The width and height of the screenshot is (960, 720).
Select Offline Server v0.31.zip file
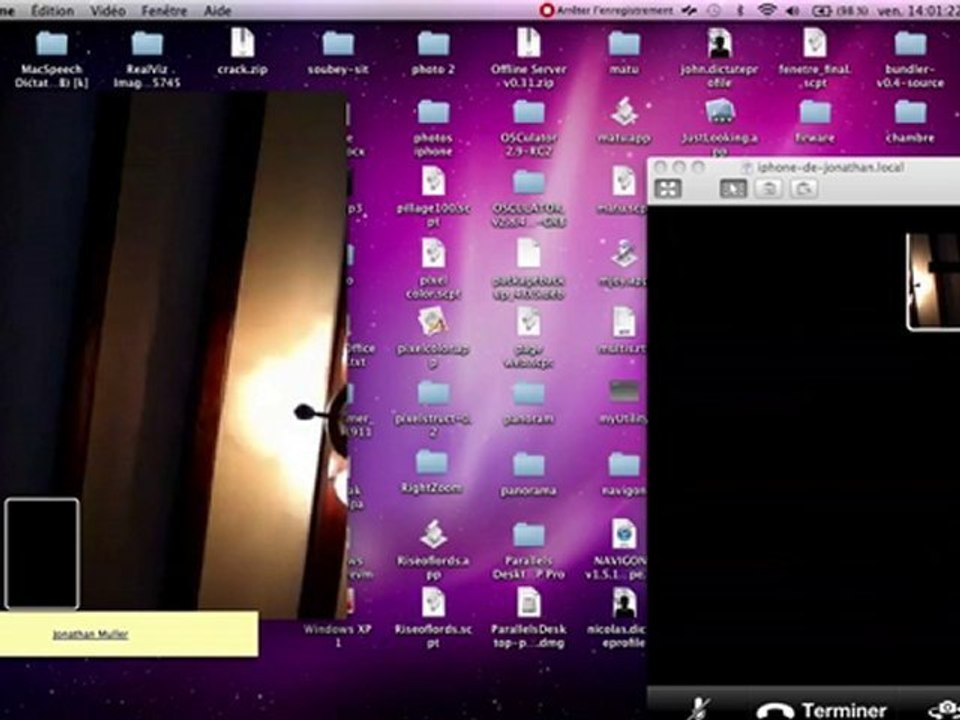coord(528,58)
